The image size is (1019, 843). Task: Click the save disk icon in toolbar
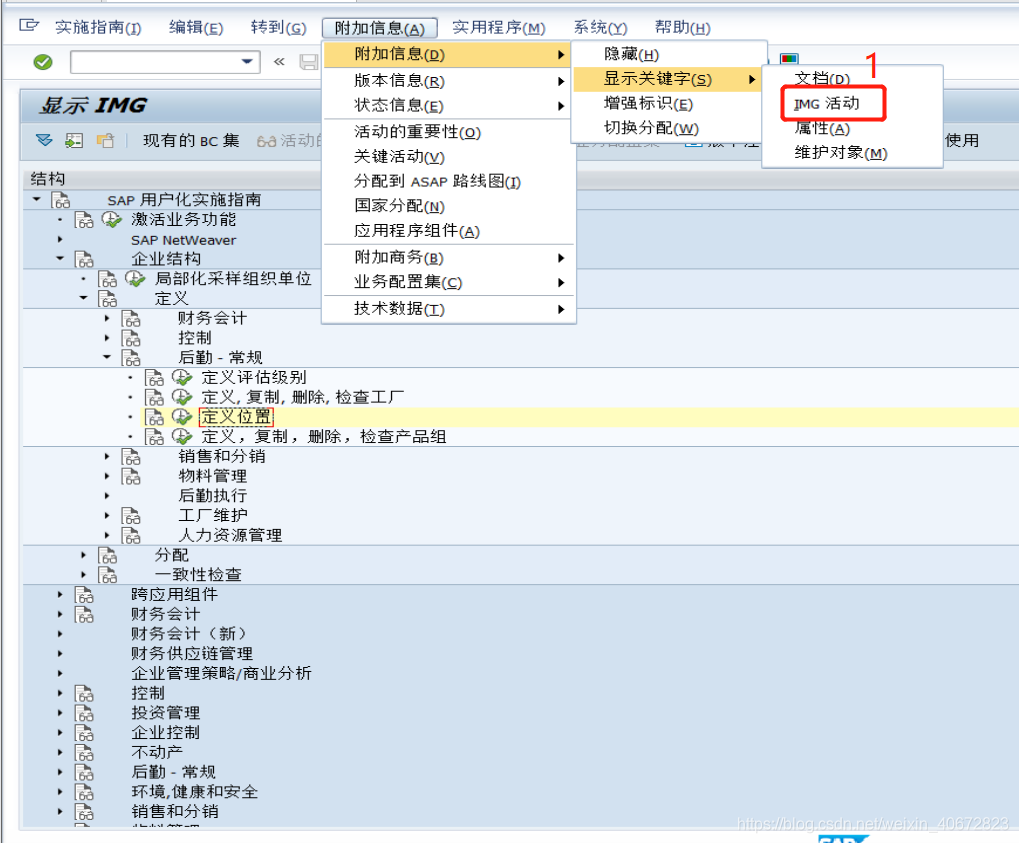point(309,62)
